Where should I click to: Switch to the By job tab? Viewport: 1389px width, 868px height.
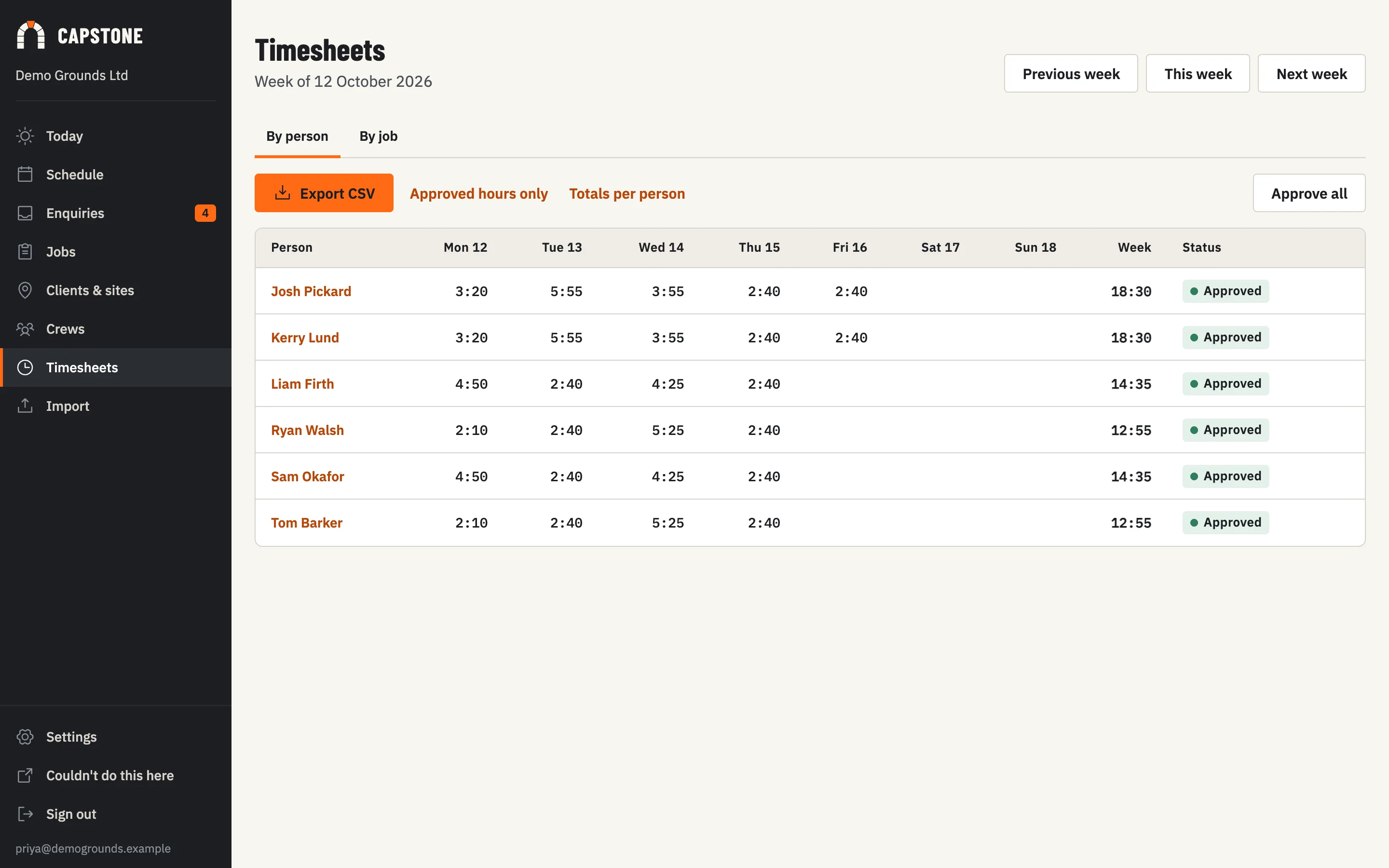point(378,136)
